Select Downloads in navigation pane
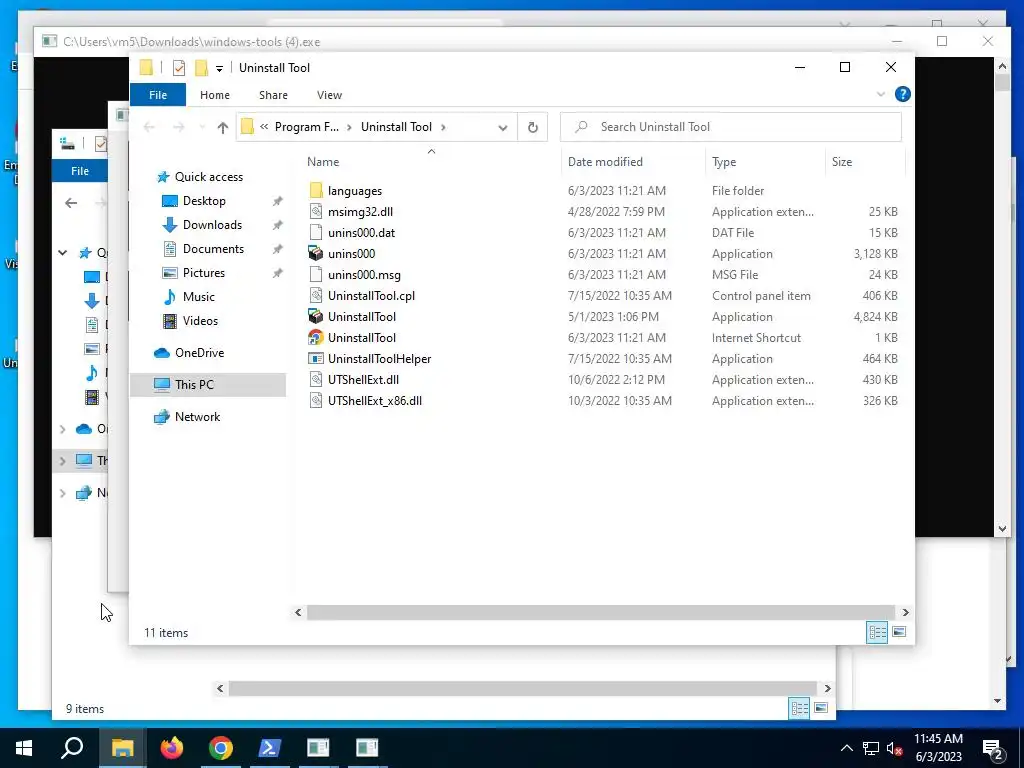This screenshot has height=768, width=1024. tap(212, 225)
